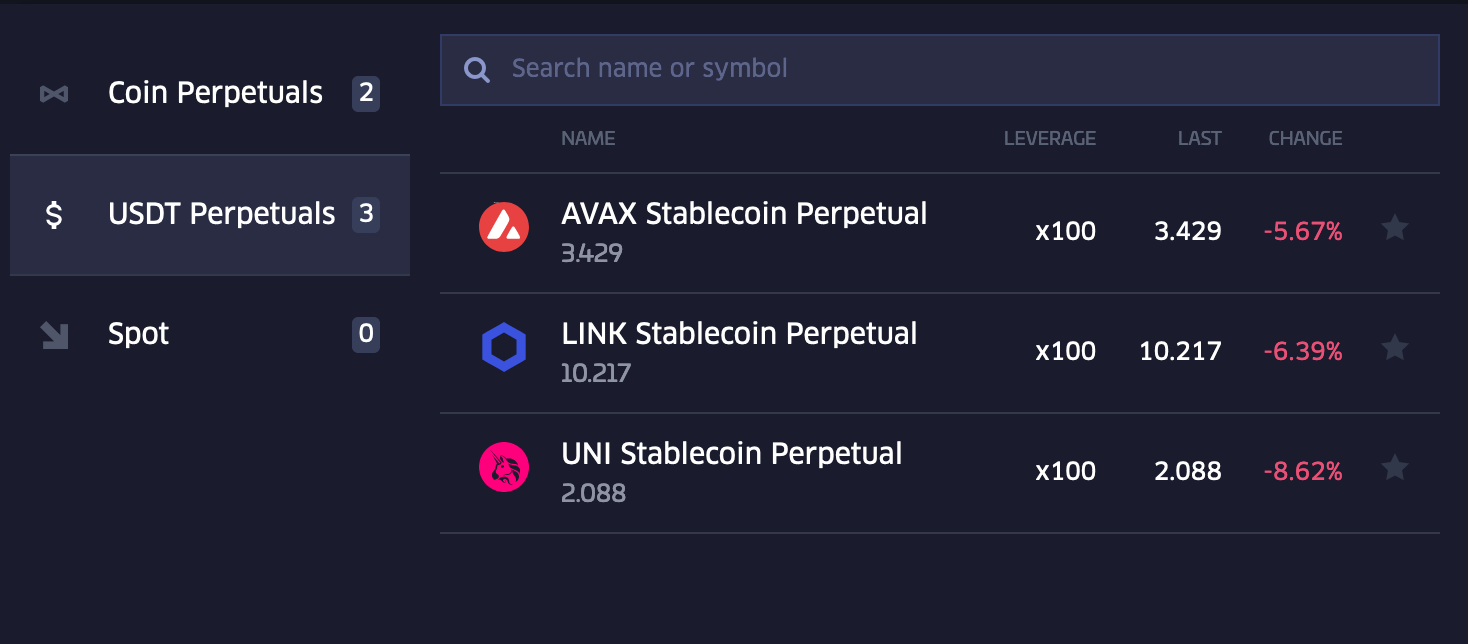Switch to Coin Perpetuals tab
This screenshot has width=1468, height=644.
pos(215,94)
